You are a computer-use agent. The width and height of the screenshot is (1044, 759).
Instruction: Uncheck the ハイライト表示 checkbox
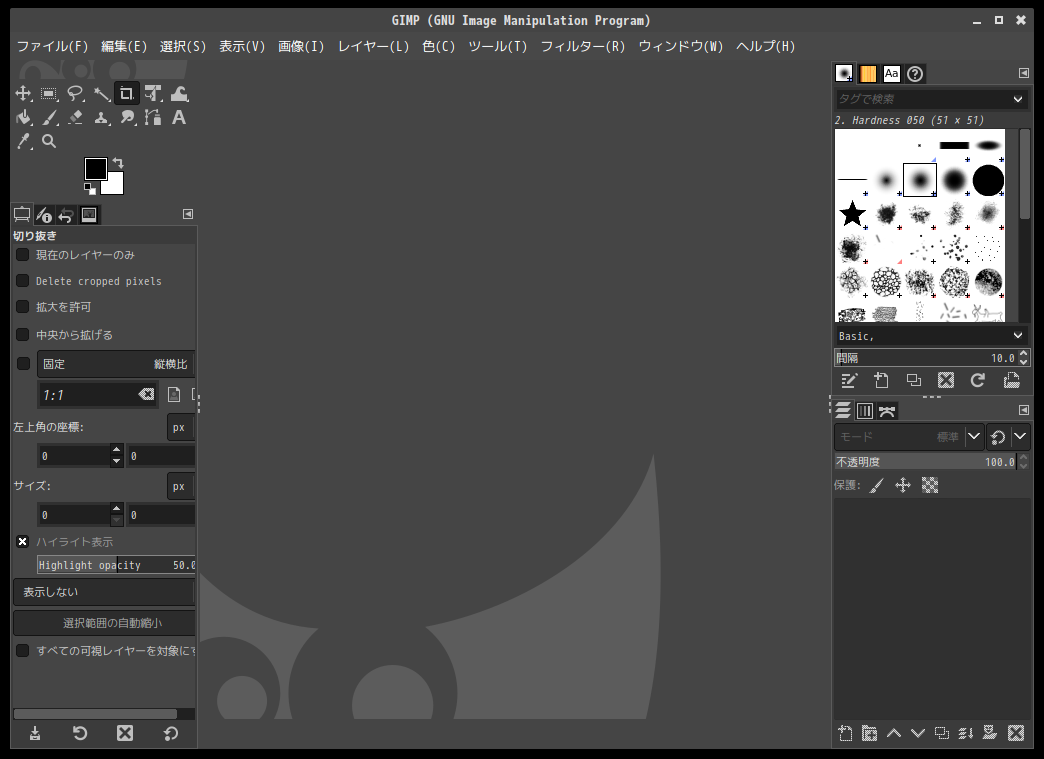click(x=23, y=541)
